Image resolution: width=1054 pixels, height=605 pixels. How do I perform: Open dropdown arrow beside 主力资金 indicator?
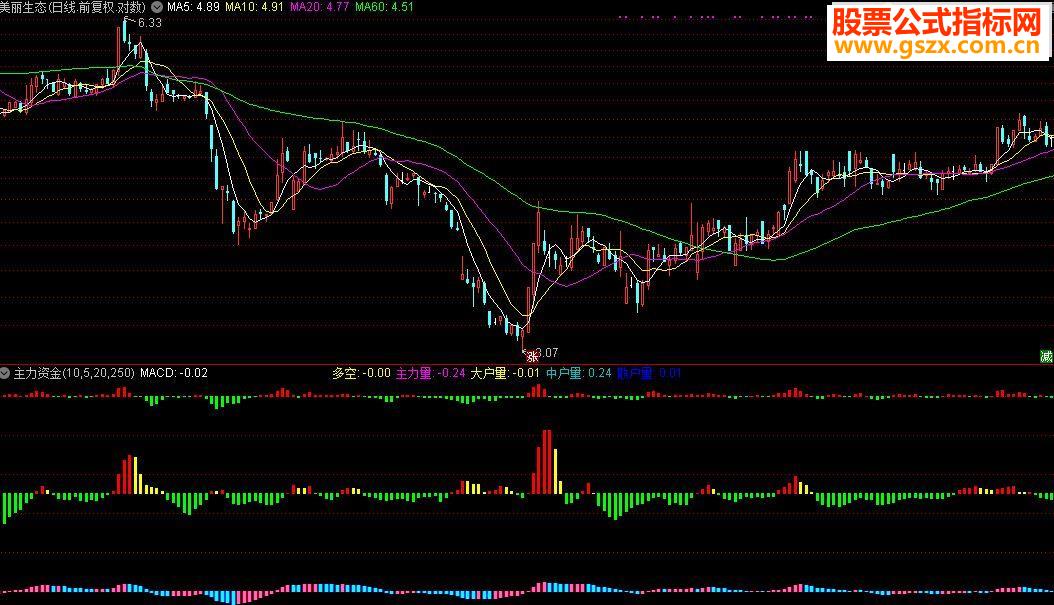coord(5,372)
